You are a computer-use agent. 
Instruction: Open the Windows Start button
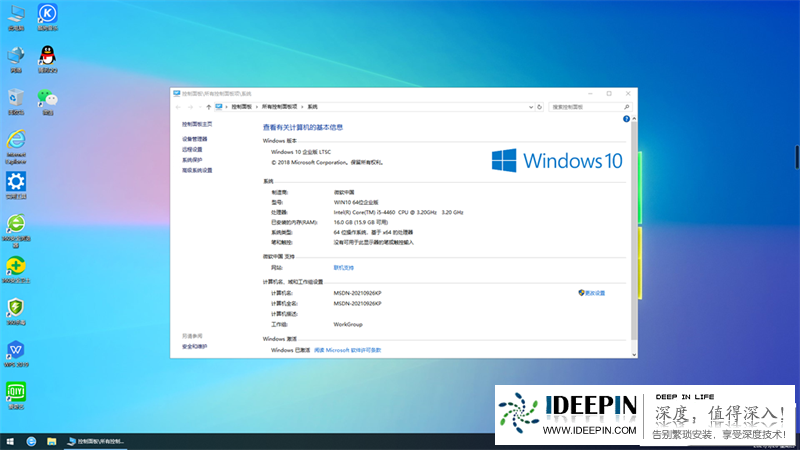(10, 441)
